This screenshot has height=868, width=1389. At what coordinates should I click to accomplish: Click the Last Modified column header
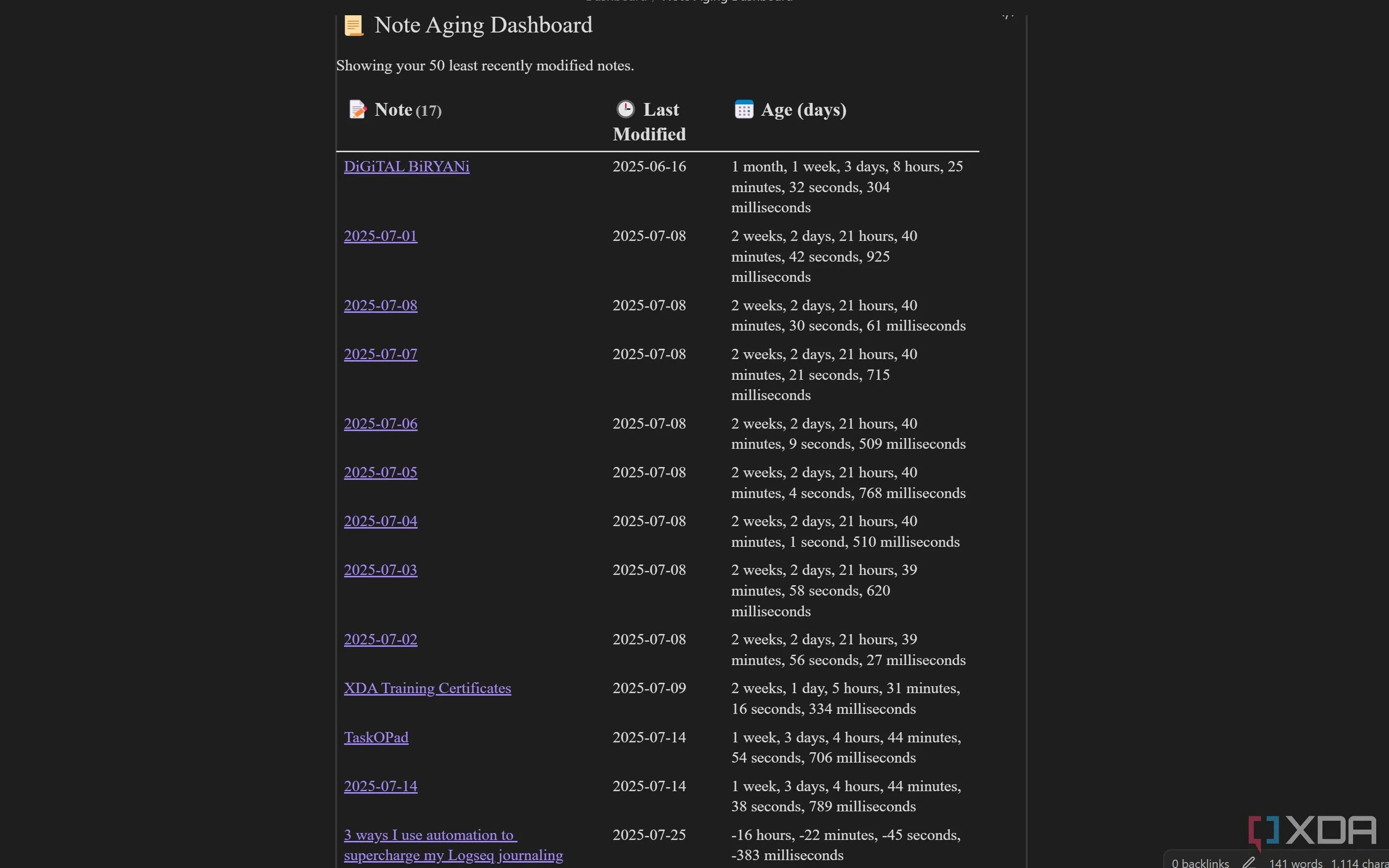[x=650, y=122]
